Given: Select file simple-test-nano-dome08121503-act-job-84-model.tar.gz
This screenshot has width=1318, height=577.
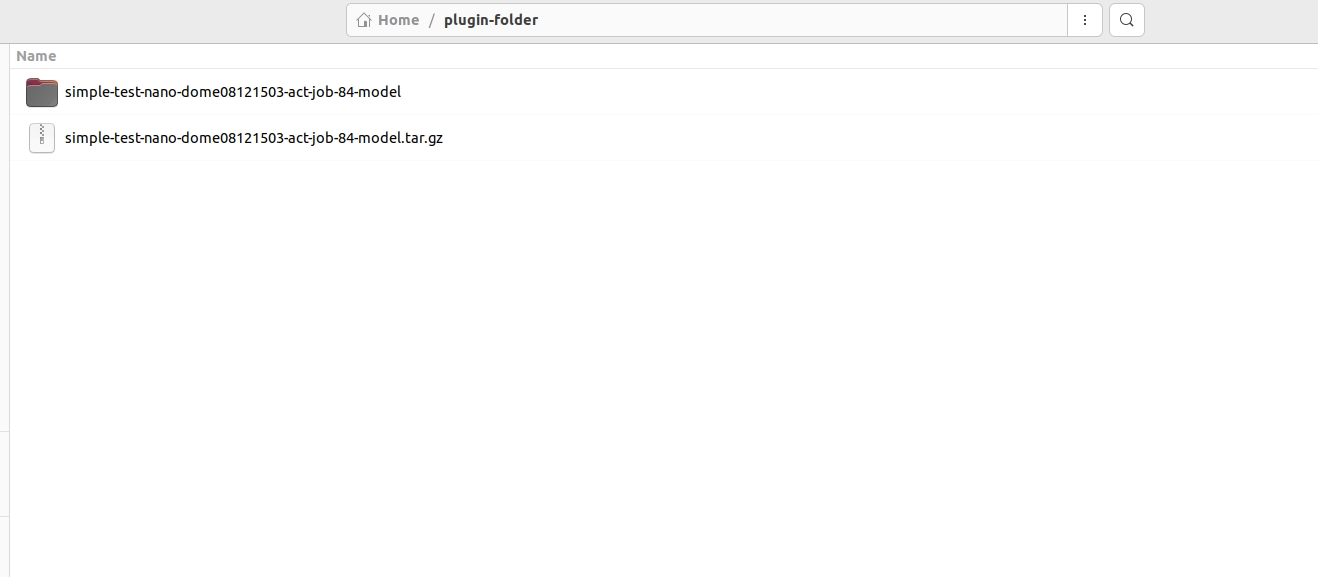Looking at the screenshot, I should point(254,138).
